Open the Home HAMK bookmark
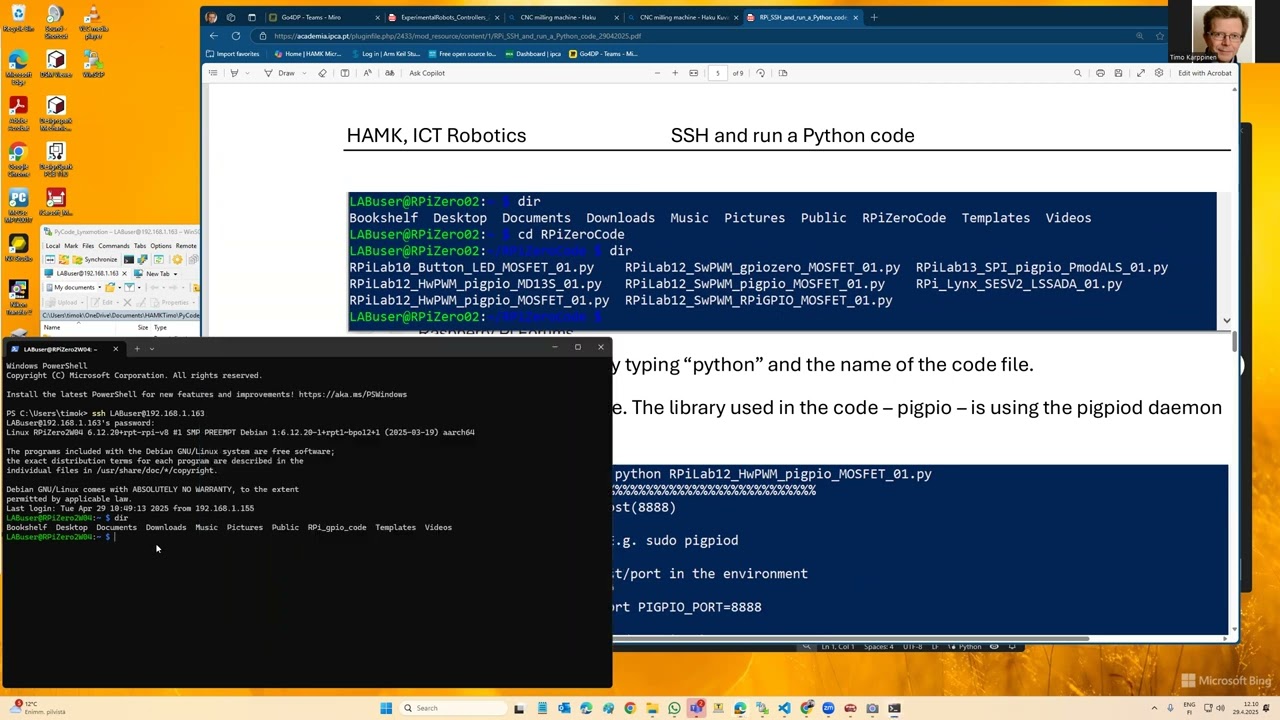 (307, 54)
